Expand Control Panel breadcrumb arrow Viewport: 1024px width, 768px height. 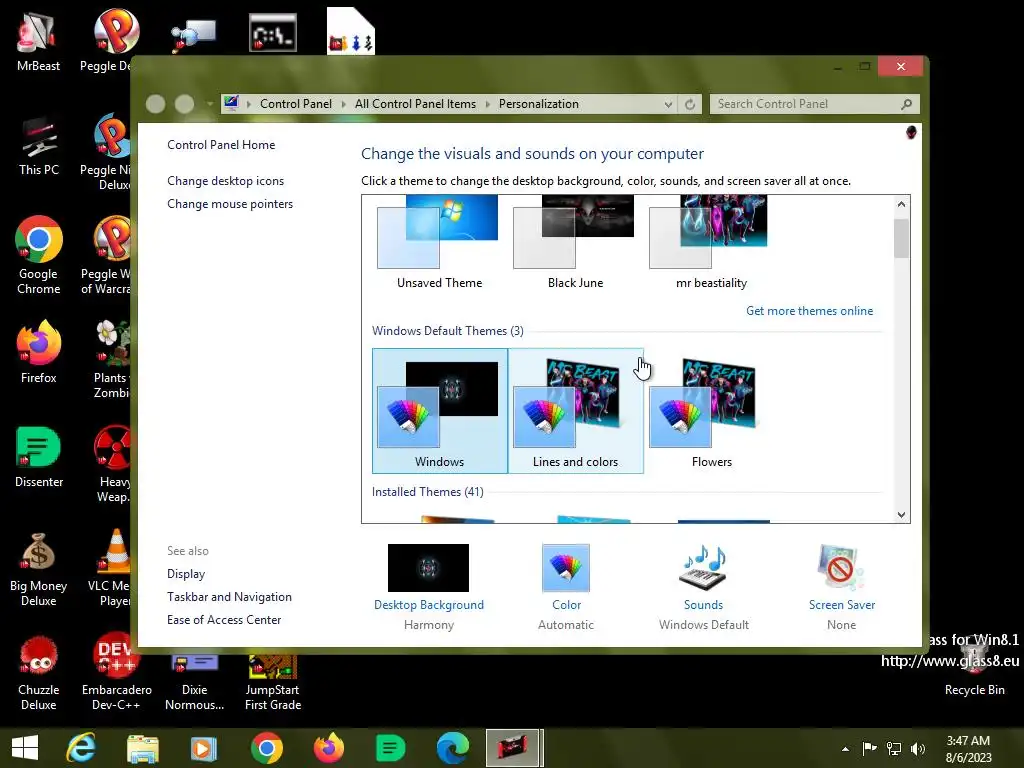click(x=344, y=104)
